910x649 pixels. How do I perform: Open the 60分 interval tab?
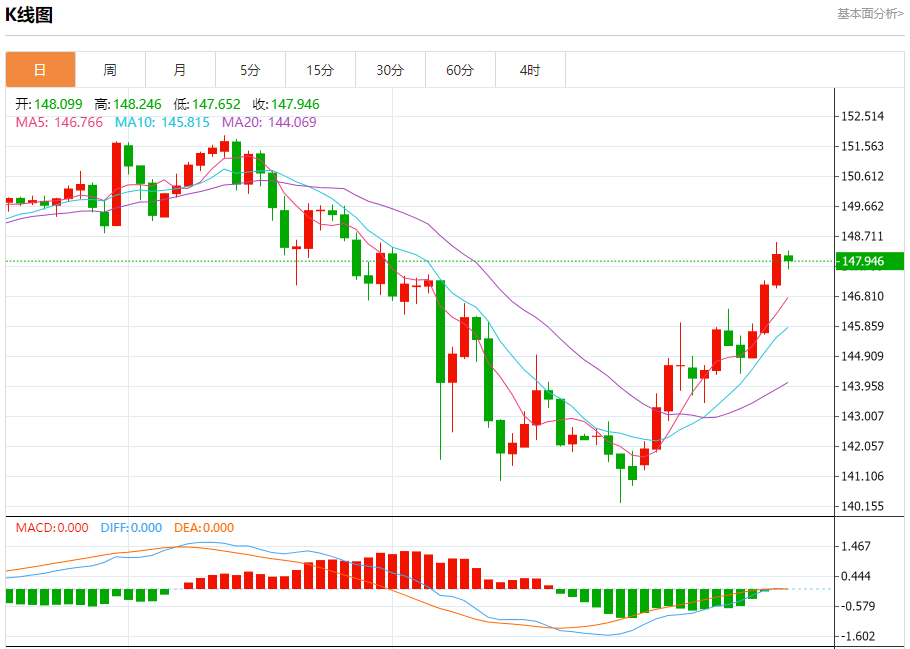tap(460, 70)
